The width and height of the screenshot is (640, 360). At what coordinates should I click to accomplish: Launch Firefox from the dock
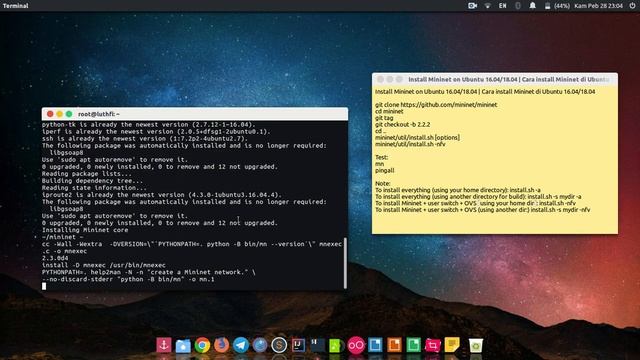(x=222, y=345)
